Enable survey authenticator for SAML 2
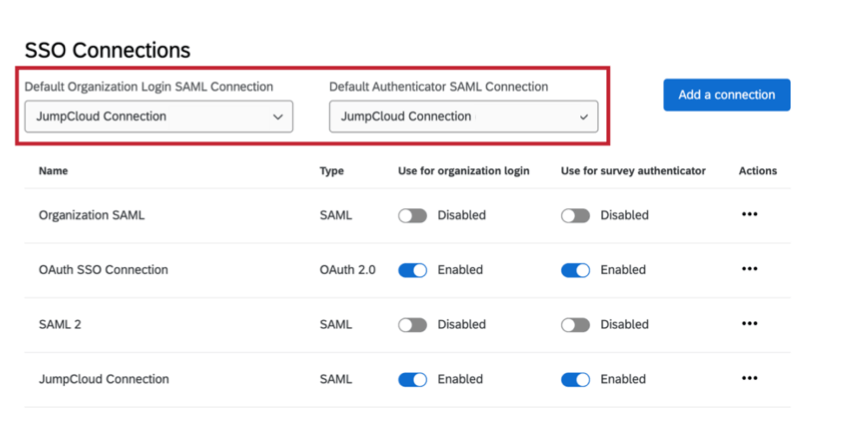Image resolution: width=850 pixels, height=425 pixels. point(575,325)
